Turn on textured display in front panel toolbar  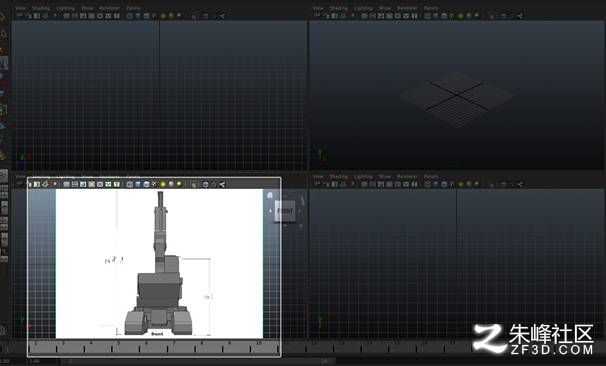pyautogui.click(x=154, y=184)
